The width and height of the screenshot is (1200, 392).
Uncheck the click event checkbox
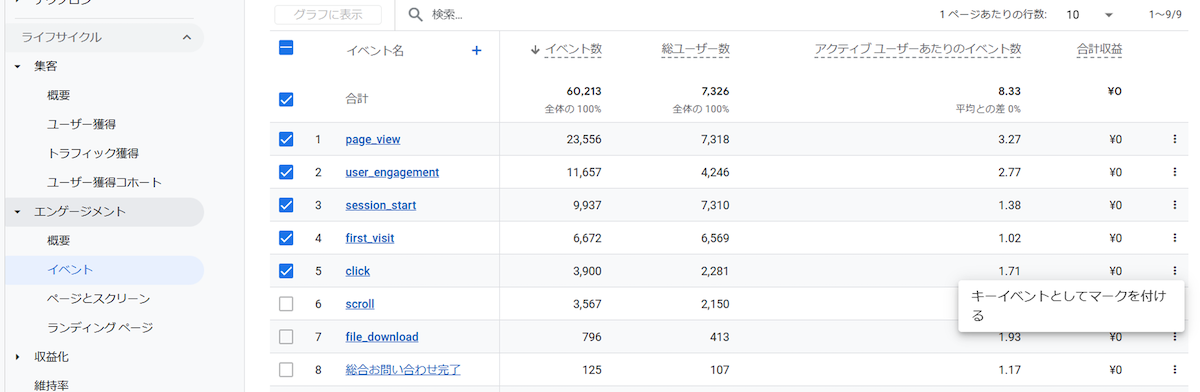[x=286, y=271]
